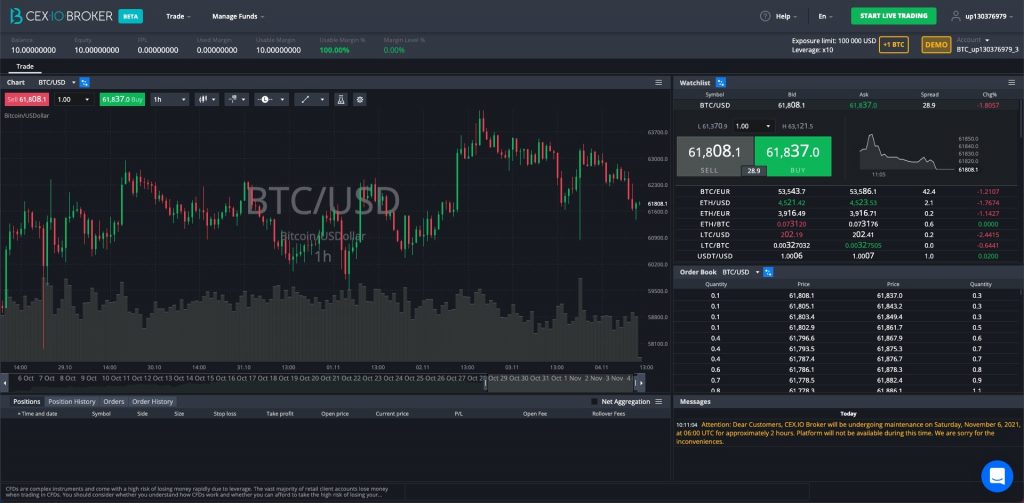Open the chart orders display tool
This screenshot has height=503, width=1024.
coord(236,99)
